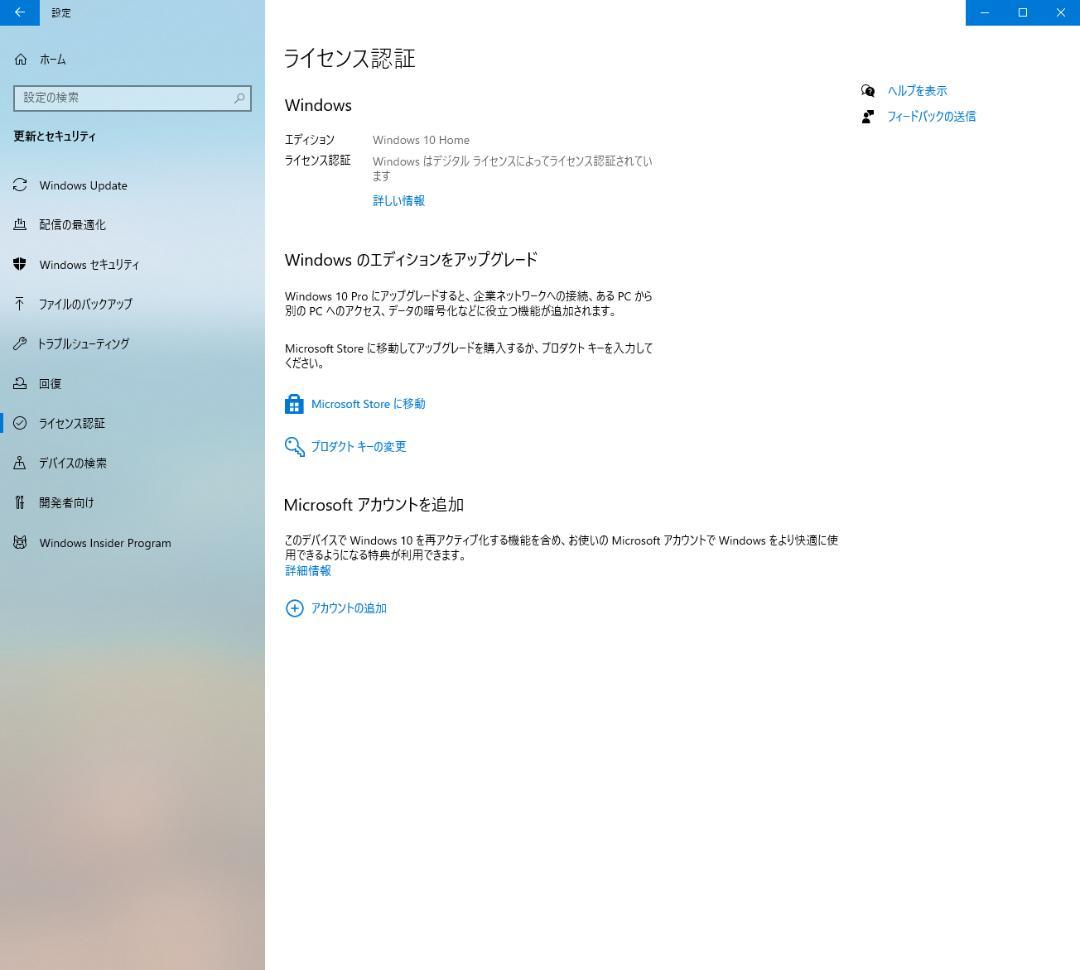The height and width of the screenshot is (970, 1080).
Task: Open the Windows Insider Program page
Action: (104, 542)
